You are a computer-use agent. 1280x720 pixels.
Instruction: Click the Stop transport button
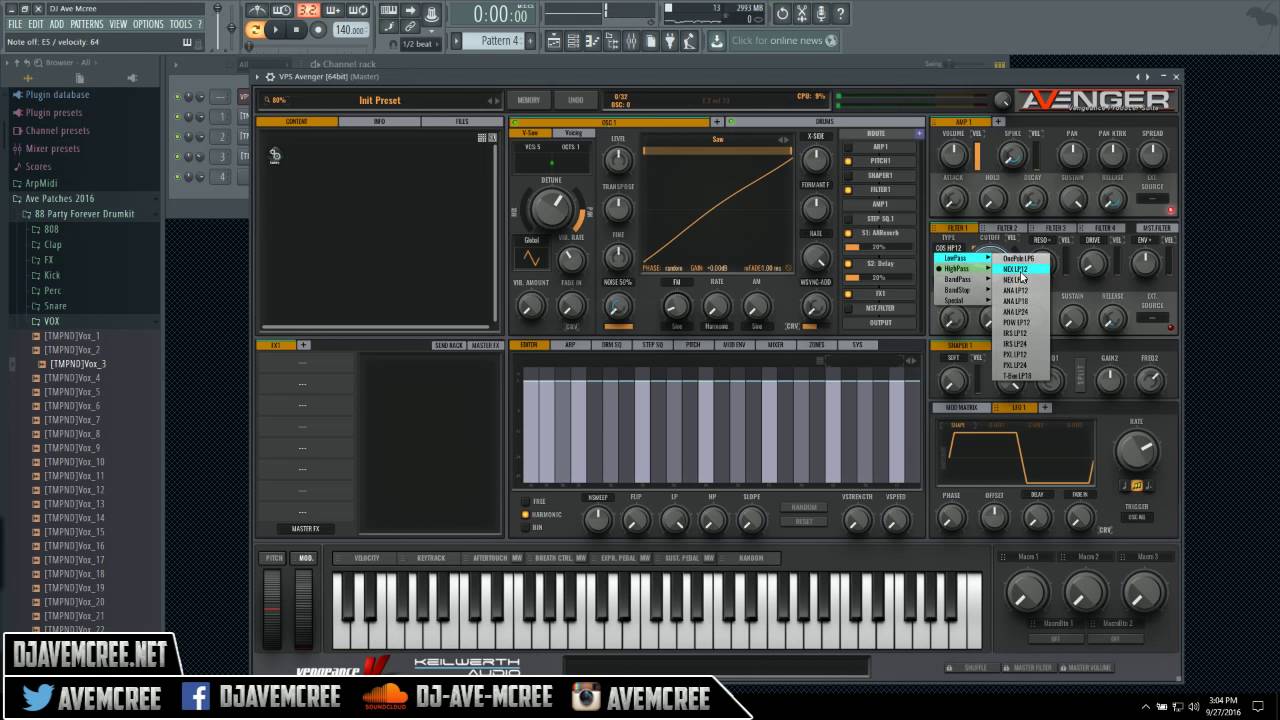pyautogui.click(x=297, y=30)
